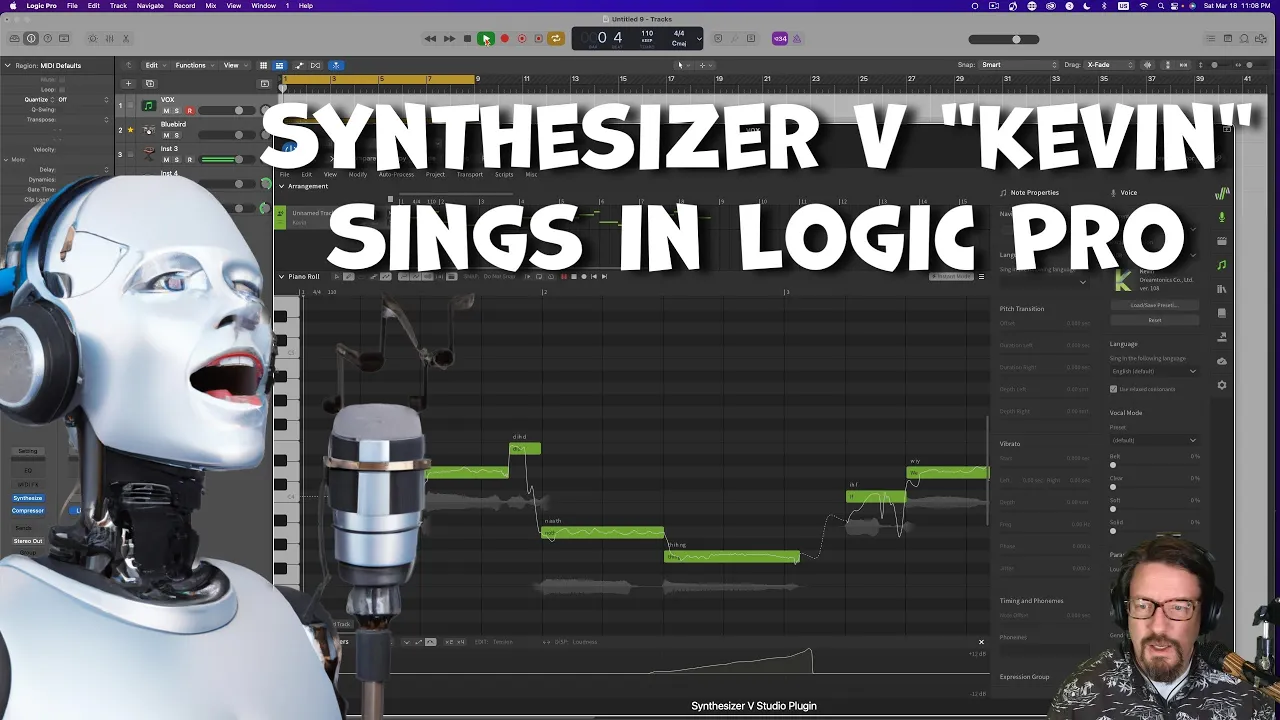Open the Help menu
This screenshot has width=1280, height=720.
pyautogui.click(x=306, y=6)
